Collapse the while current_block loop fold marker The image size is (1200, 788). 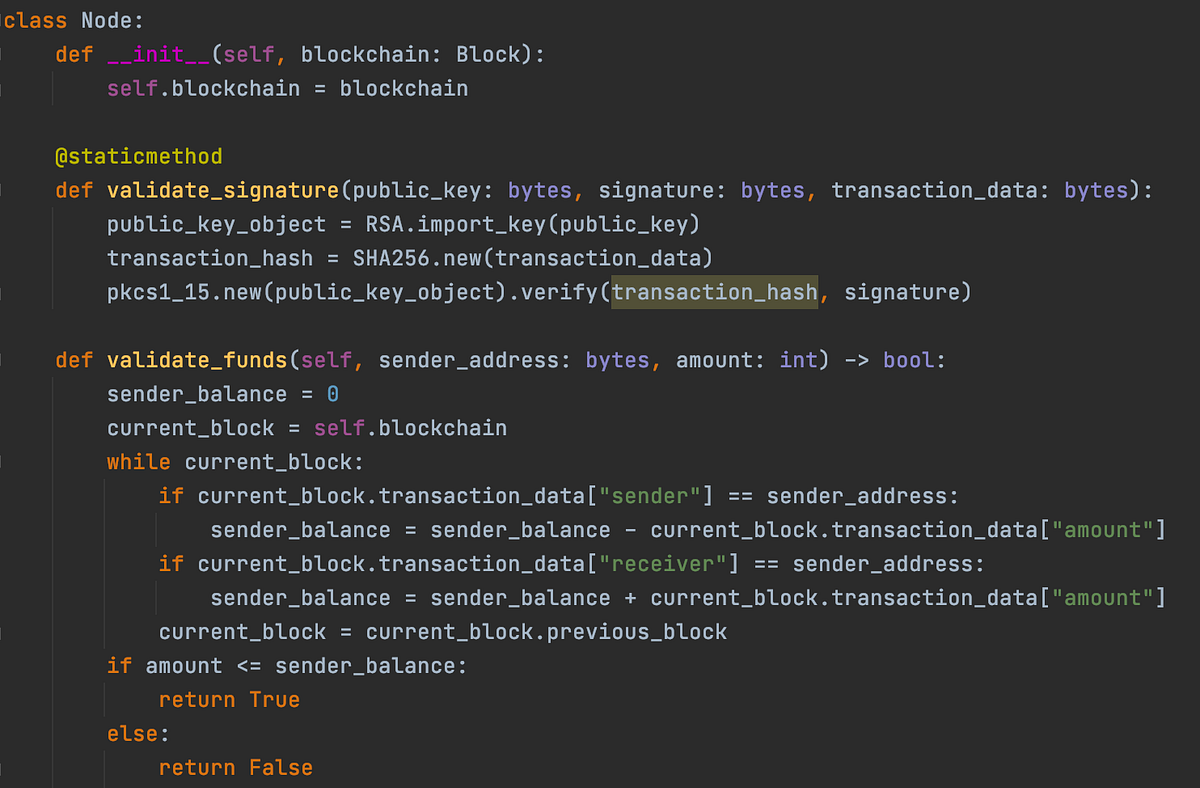(2, 462)
